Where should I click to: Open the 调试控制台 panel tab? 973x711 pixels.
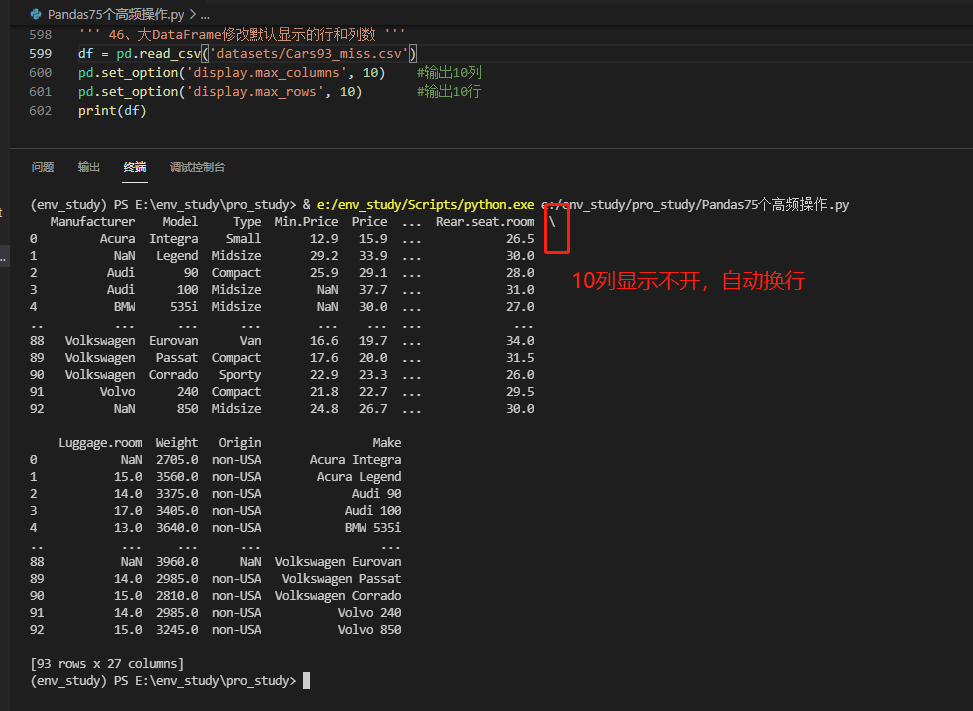[197, 167]
